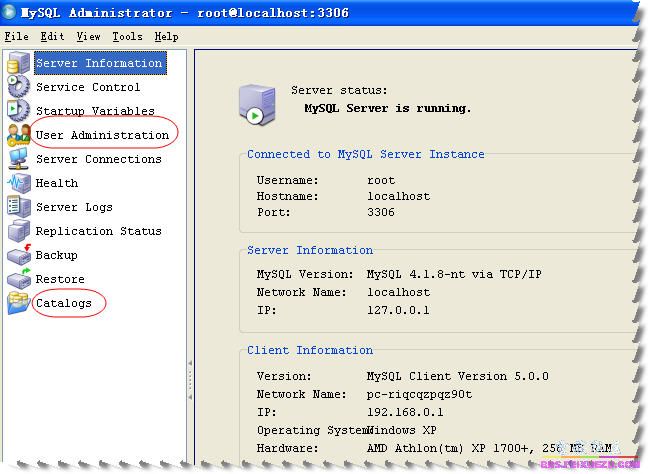The width and height of the screenshot is (648, 474).
Task: Click 'Windows XP' operating system value
Action: coord(402,430)
